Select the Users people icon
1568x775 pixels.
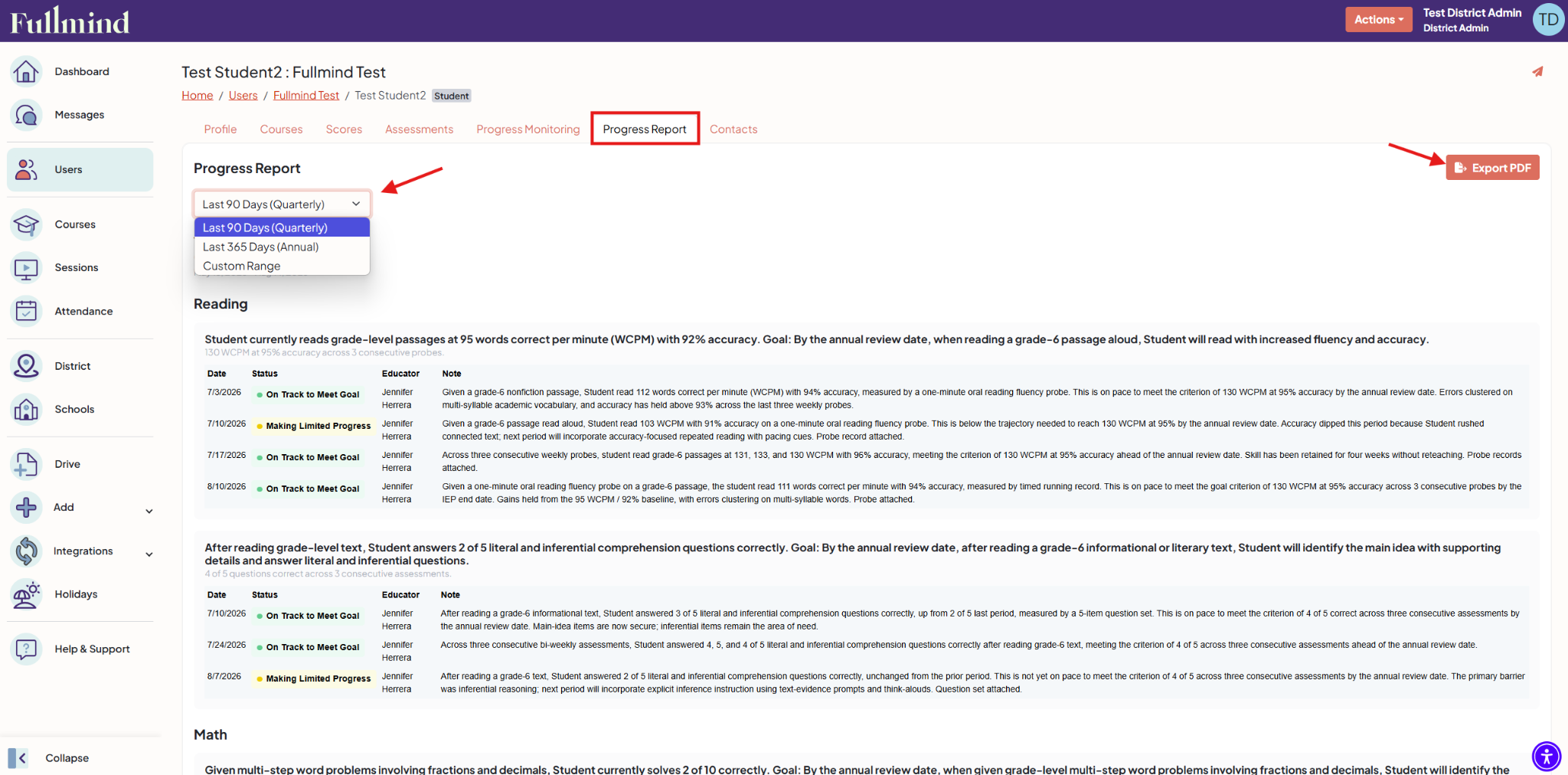(x=26, y=169)
